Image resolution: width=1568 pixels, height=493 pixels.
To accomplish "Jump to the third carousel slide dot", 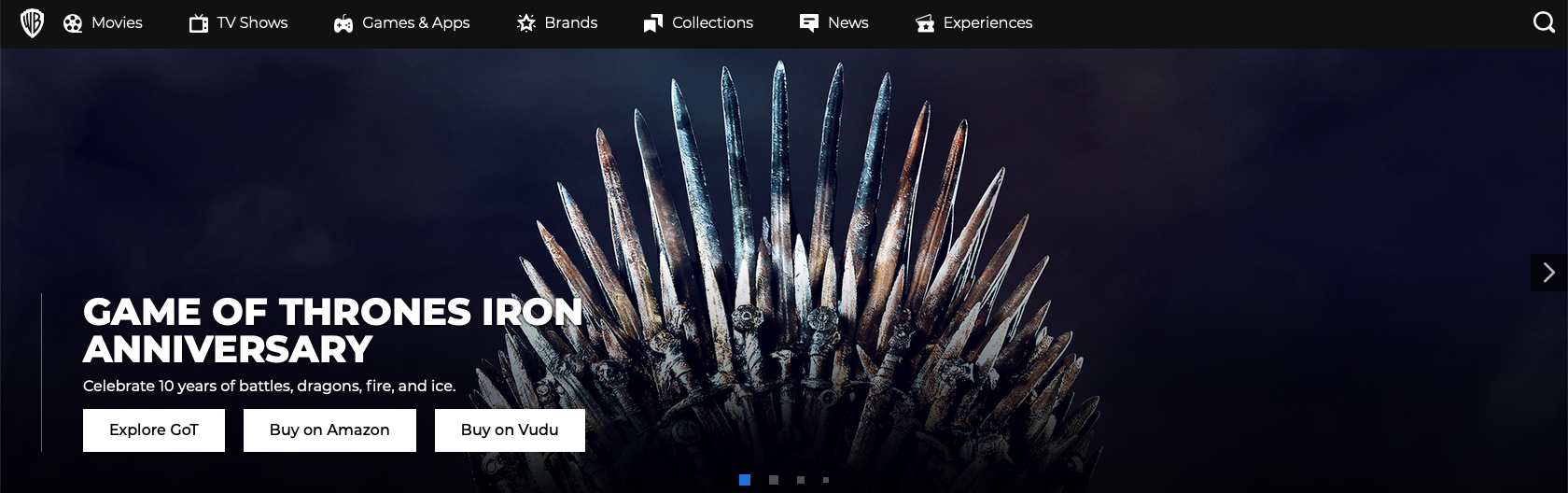I will pos(801,480).
